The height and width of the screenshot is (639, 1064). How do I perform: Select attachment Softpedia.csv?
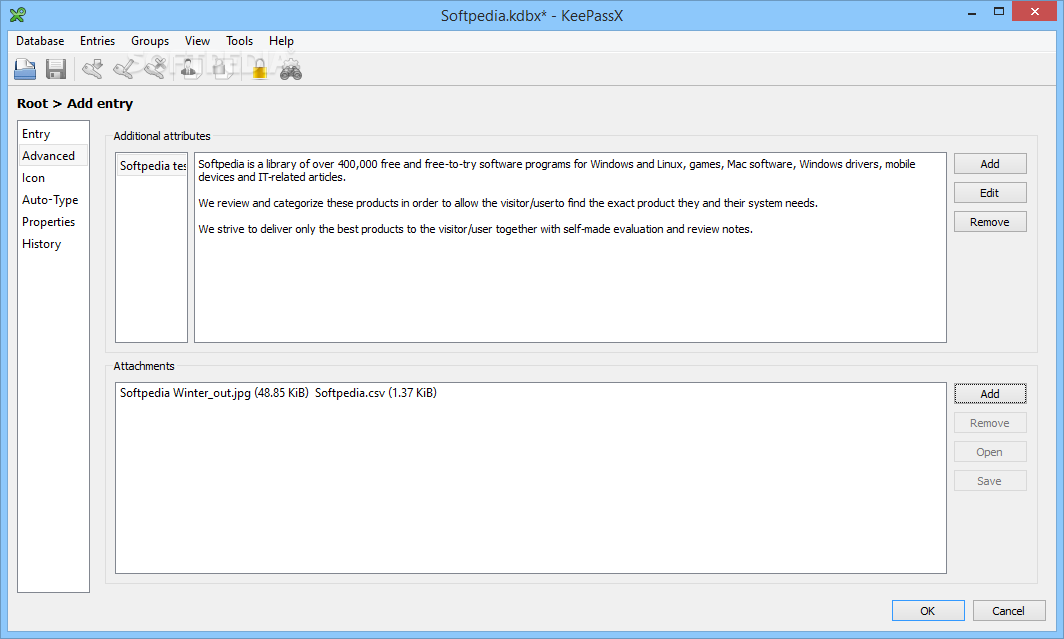click(x=376, y=393)
